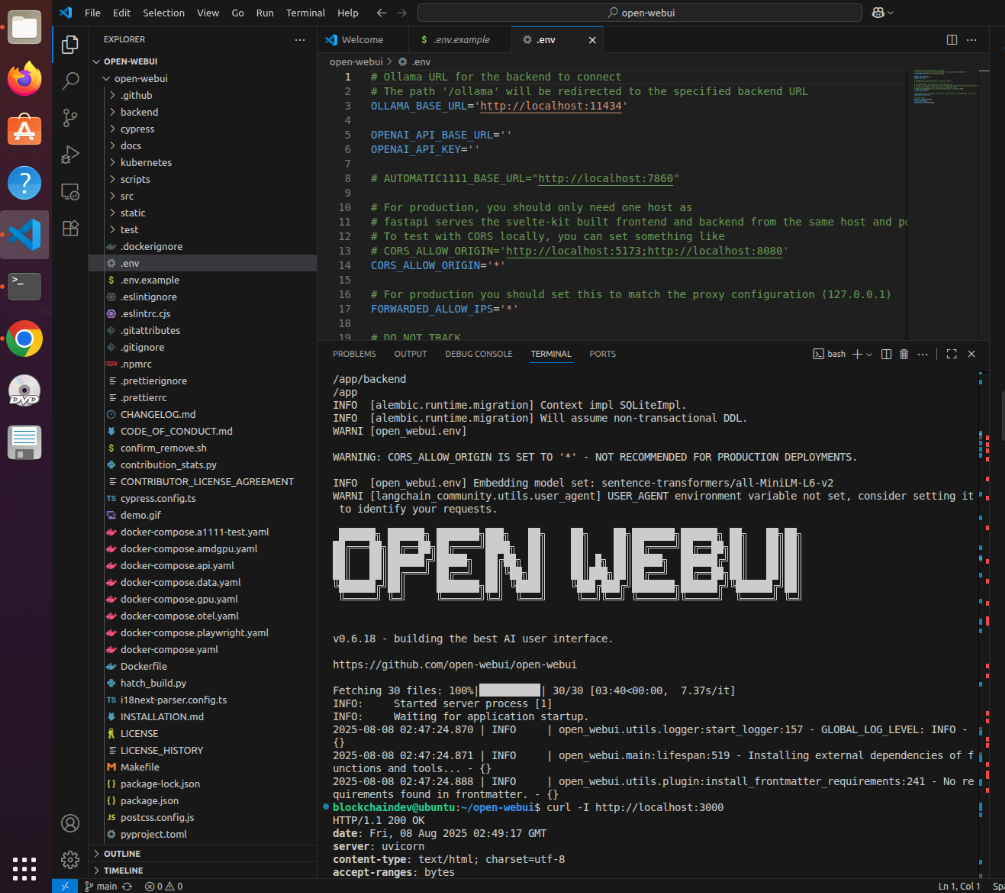Open editor More Actions menu
1005x893 pixels.
click(972, 40)
